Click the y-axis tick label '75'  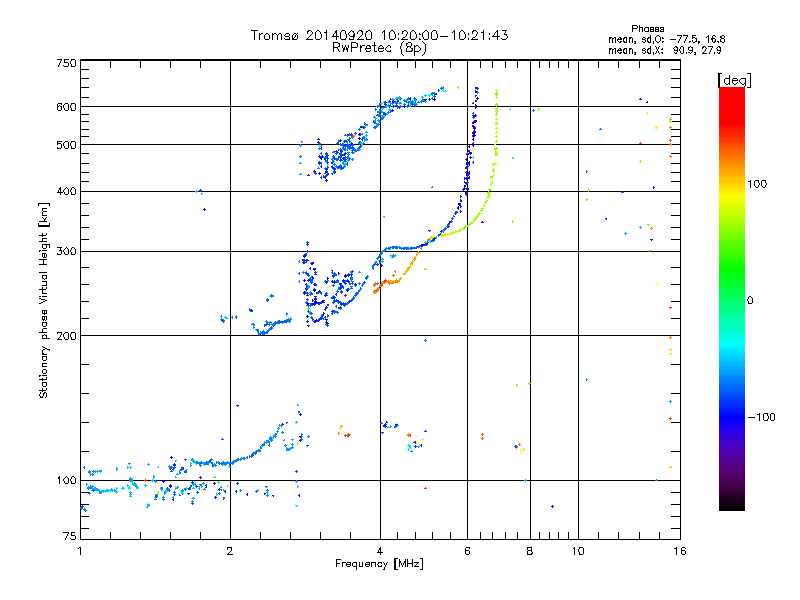pos(70,536)
